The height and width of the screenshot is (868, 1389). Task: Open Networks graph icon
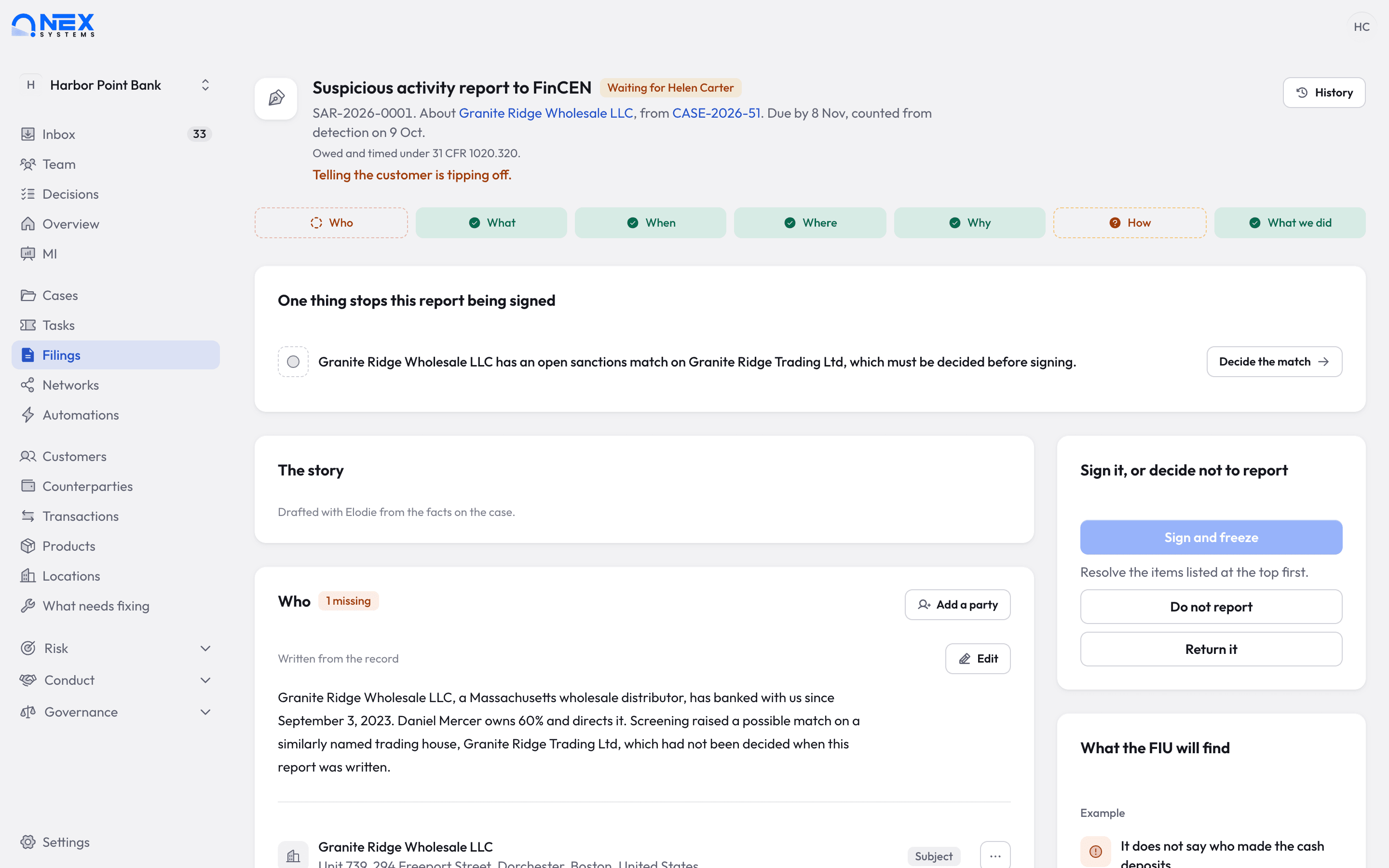click(x=27, y=385)
